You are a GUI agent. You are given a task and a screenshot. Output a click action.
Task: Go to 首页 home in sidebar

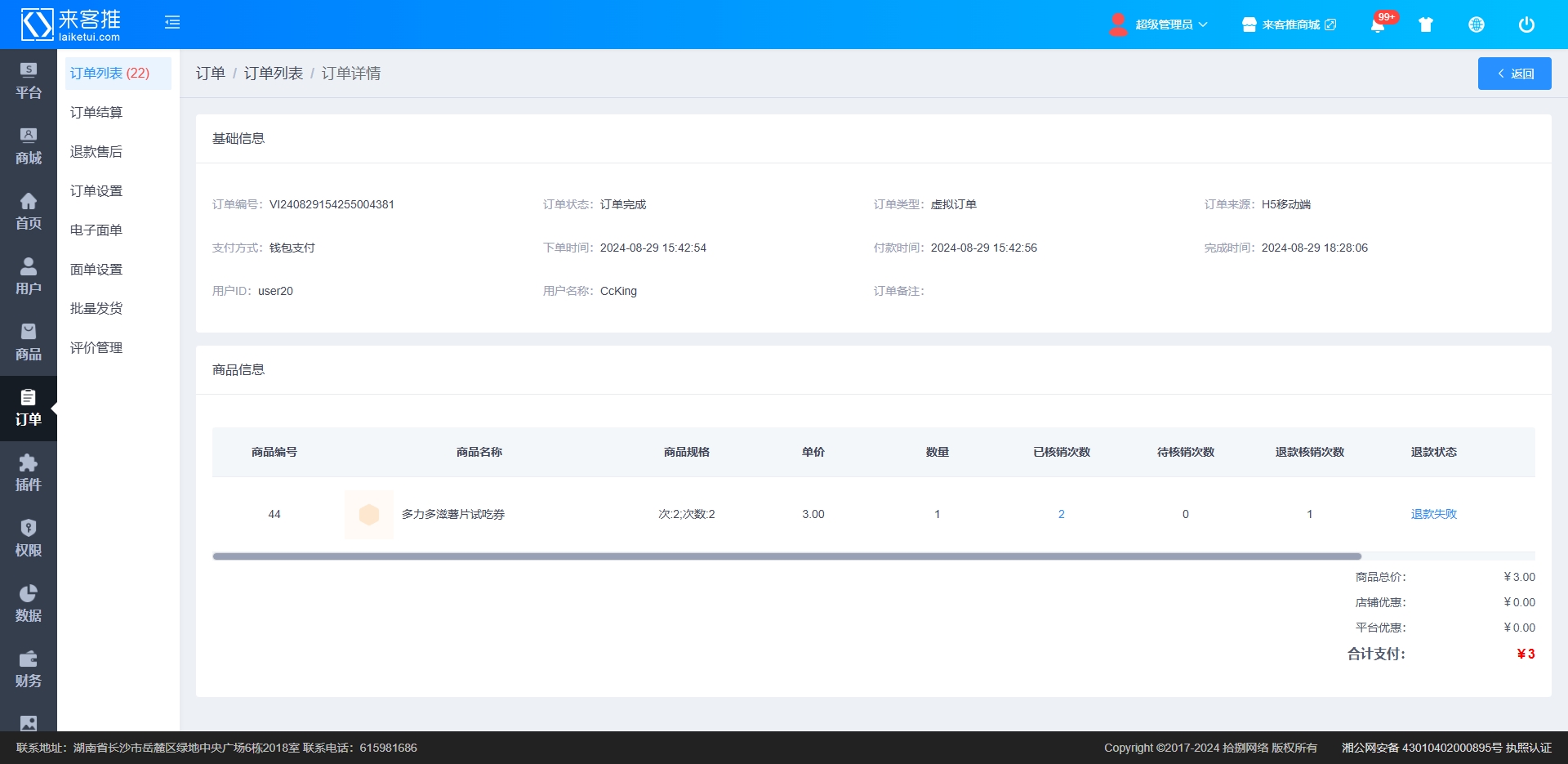click(x=29, y=212)
